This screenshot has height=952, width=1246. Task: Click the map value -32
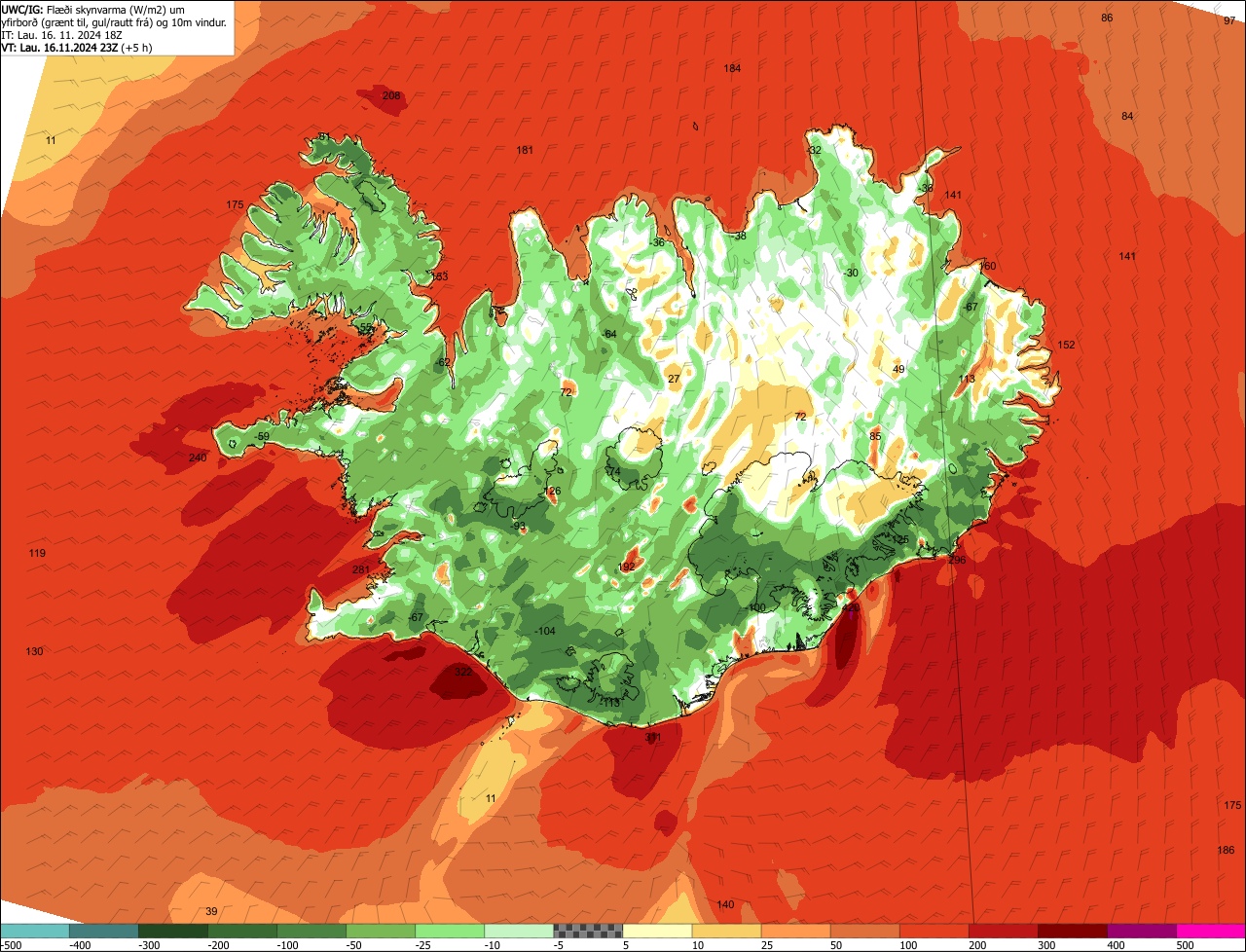[814, 150]
